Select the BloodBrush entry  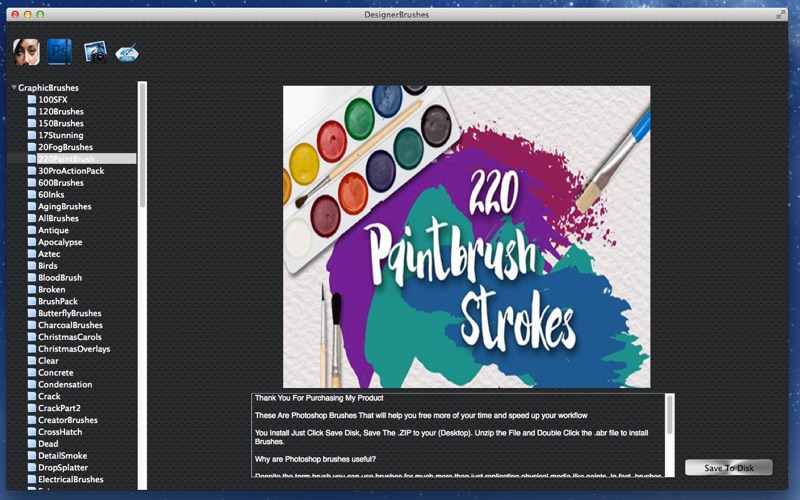60,278
